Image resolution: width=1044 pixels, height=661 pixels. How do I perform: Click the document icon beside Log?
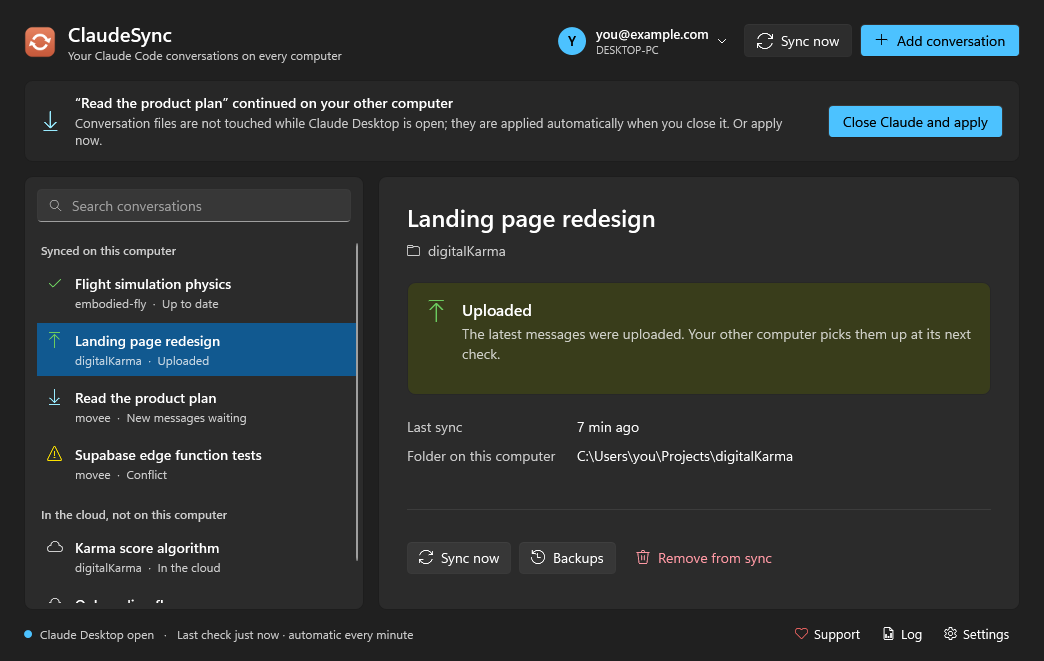coord(888,634)
